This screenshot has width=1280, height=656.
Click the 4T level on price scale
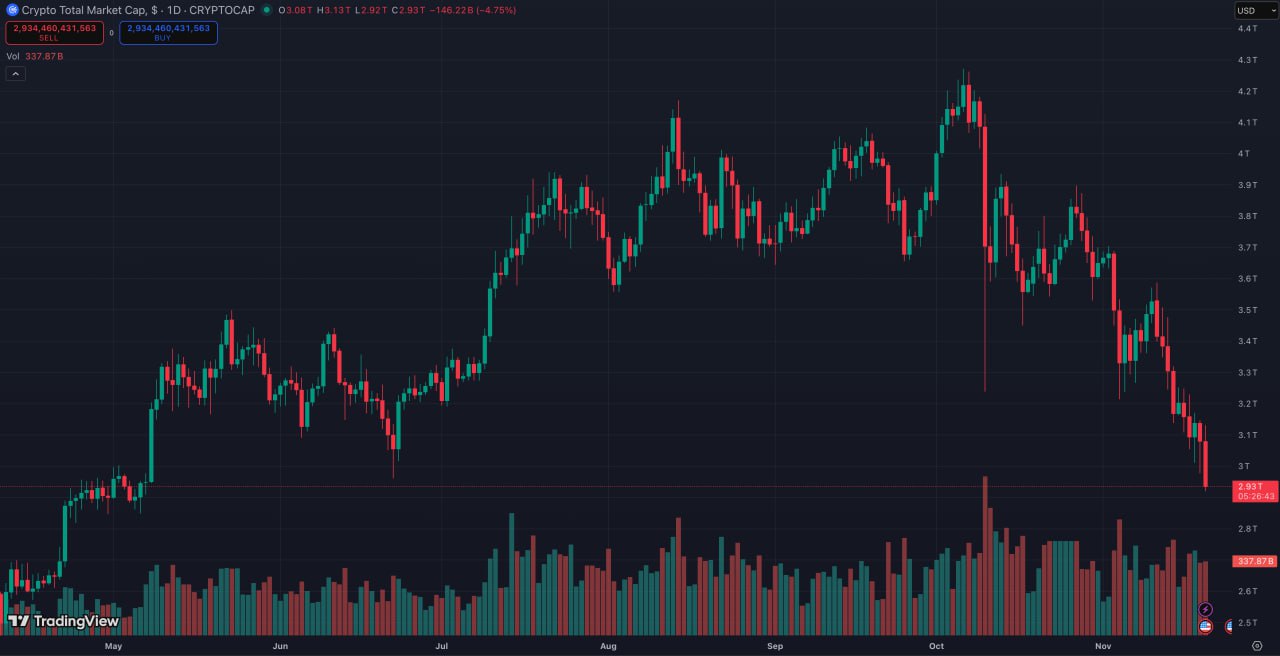pos(1245,154)
